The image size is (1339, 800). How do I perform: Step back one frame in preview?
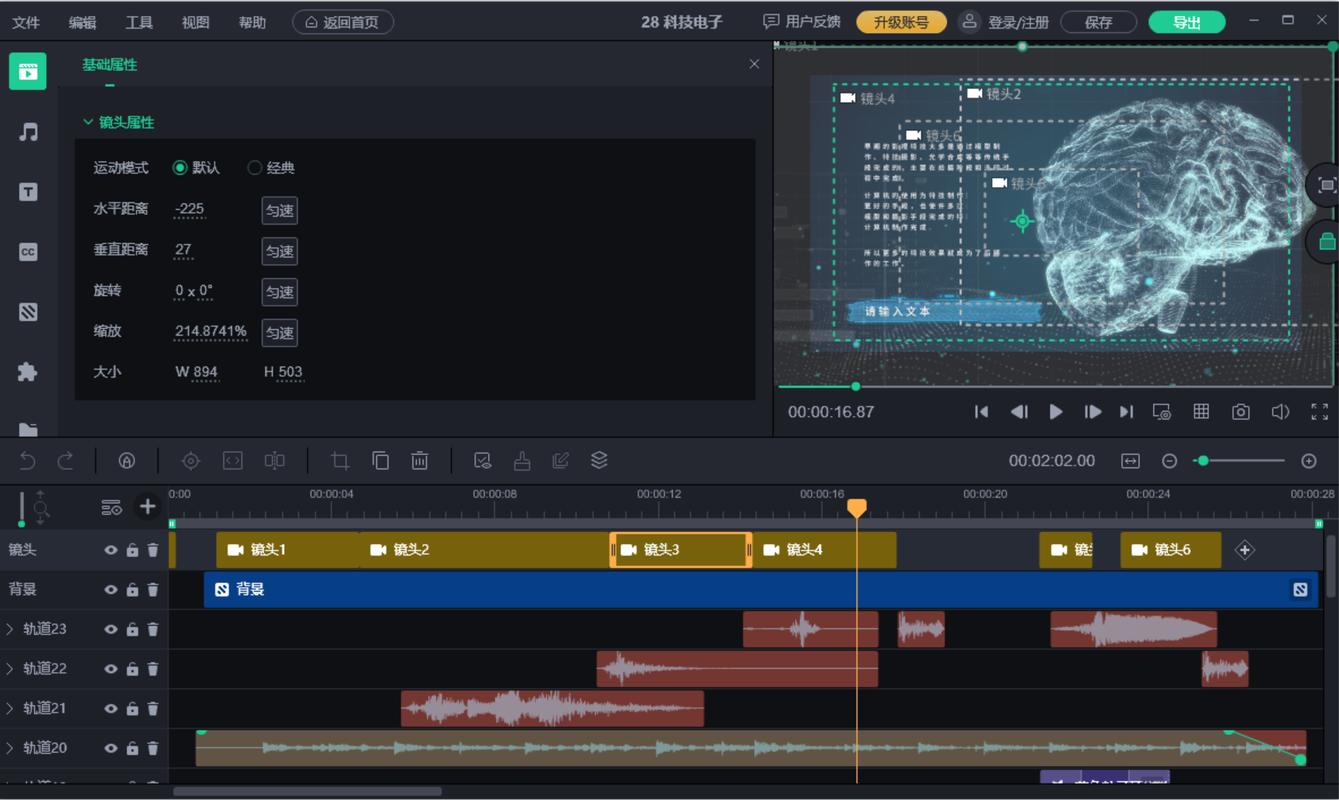pyautogui.click(x=1019, y=412)
